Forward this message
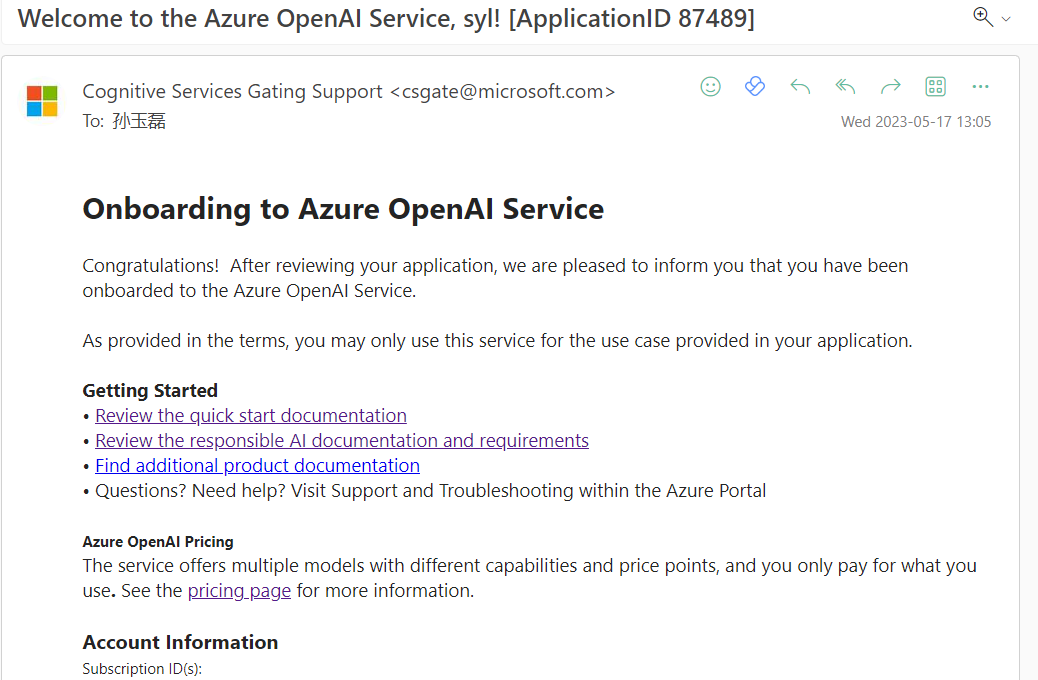 [x=890, y=87]
